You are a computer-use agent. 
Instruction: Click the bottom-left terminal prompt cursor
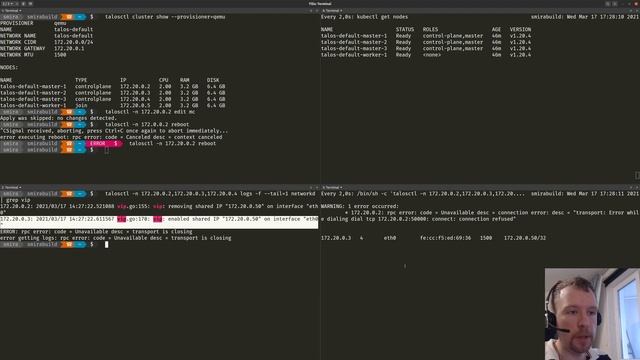(x=107, y=244)
